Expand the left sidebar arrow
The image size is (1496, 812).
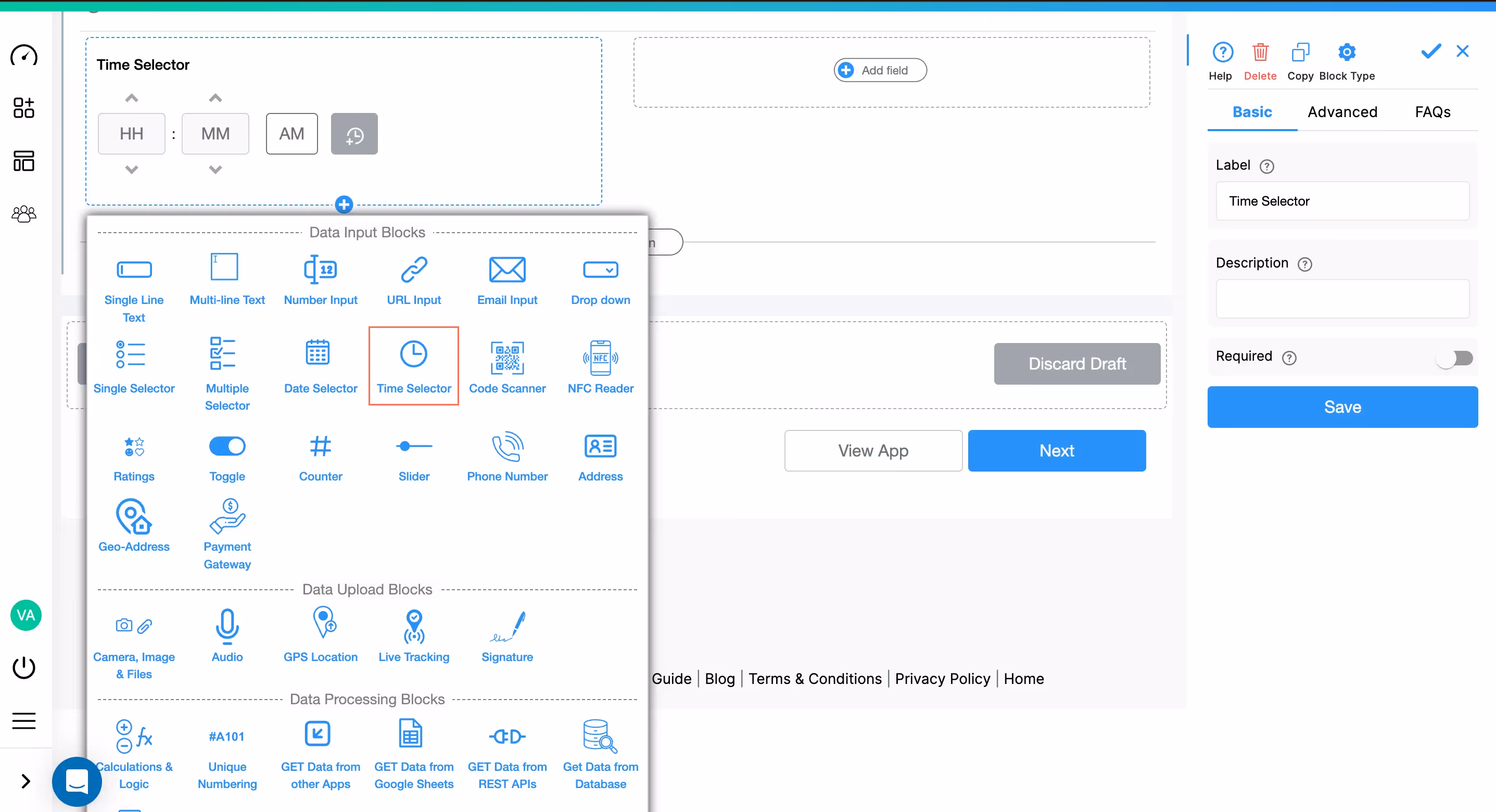pos(26,781)
